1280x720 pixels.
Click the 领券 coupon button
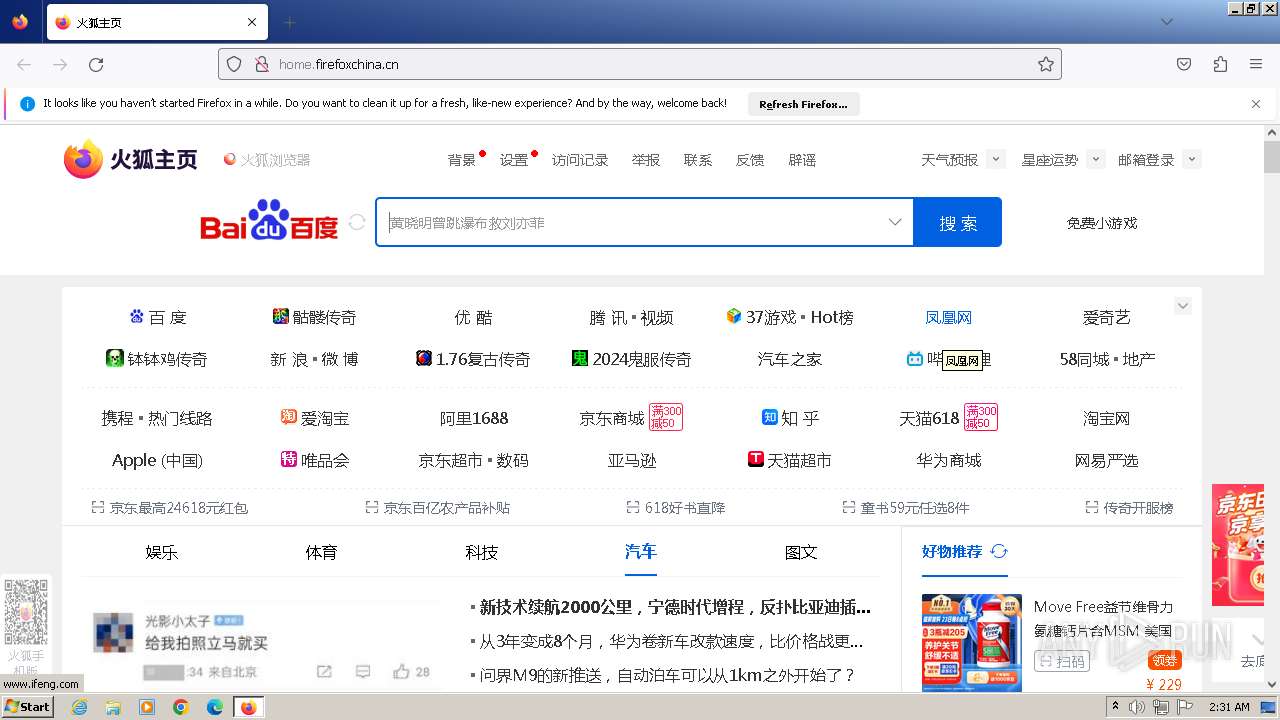point(1165,660)
